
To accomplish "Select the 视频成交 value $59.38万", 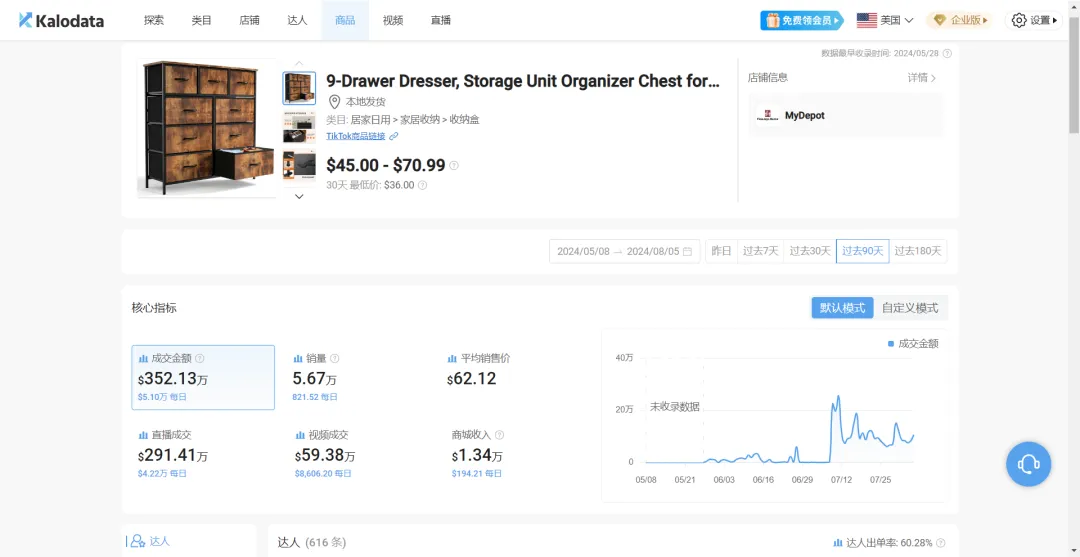I will [x=325, y=455].
